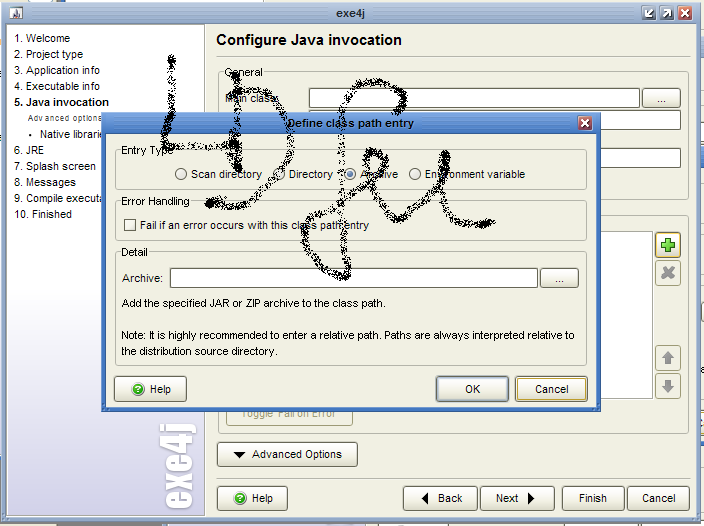The width and height of the screenshot is (704, 526).
Task: Go to step 3. Application info
Action: (x=57, y=70)
